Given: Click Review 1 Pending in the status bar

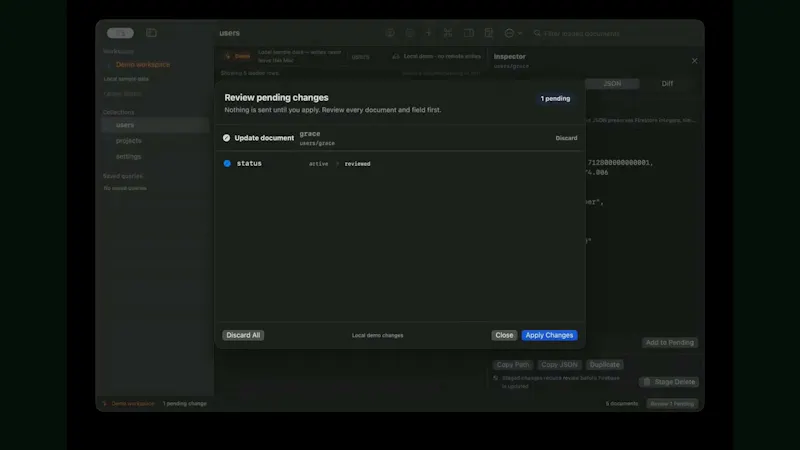Looking at the screenshot, I should click(x=672, y=404).
